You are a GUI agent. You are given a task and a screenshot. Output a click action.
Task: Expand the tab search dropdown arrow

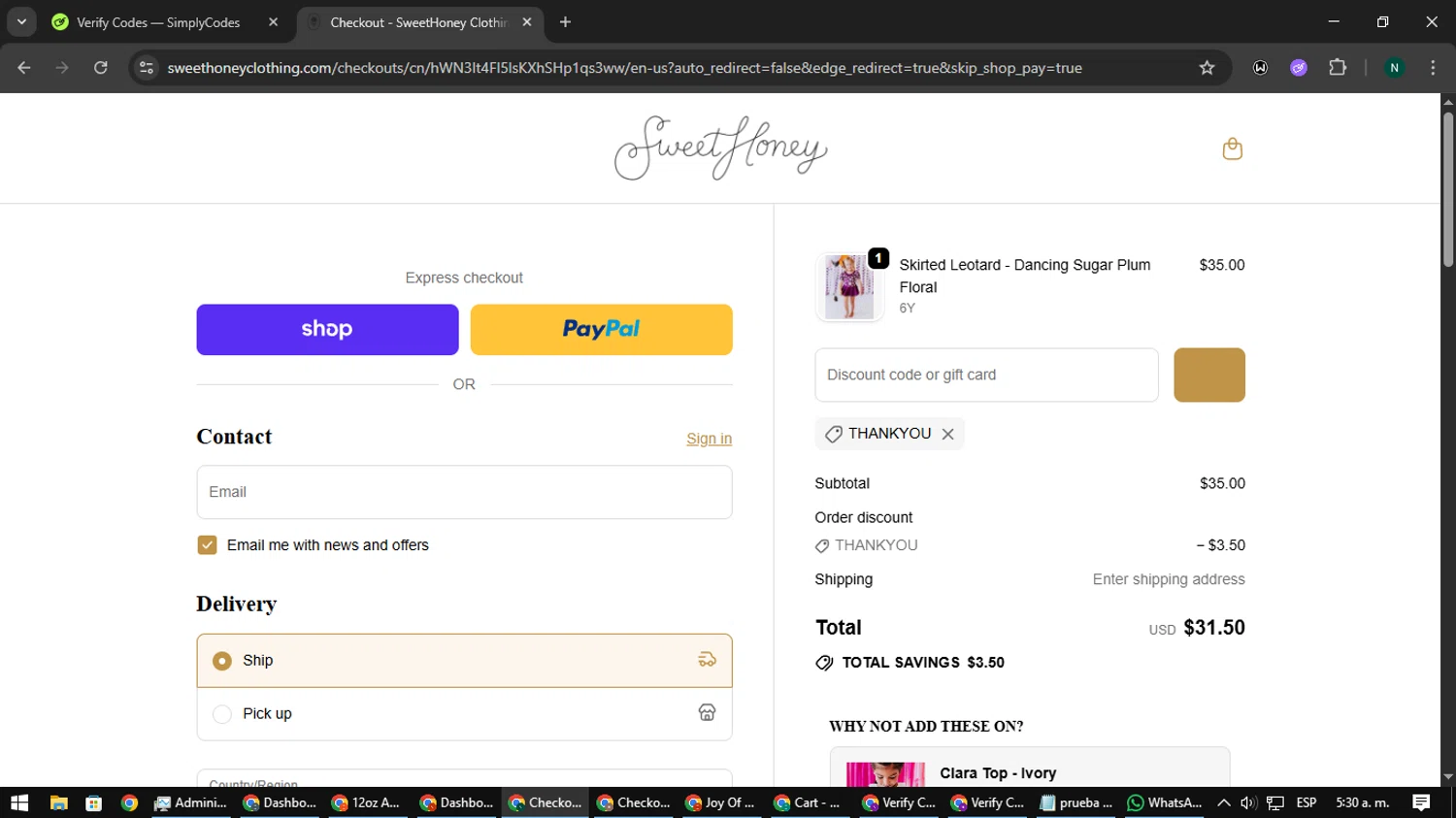coord(21,22)
